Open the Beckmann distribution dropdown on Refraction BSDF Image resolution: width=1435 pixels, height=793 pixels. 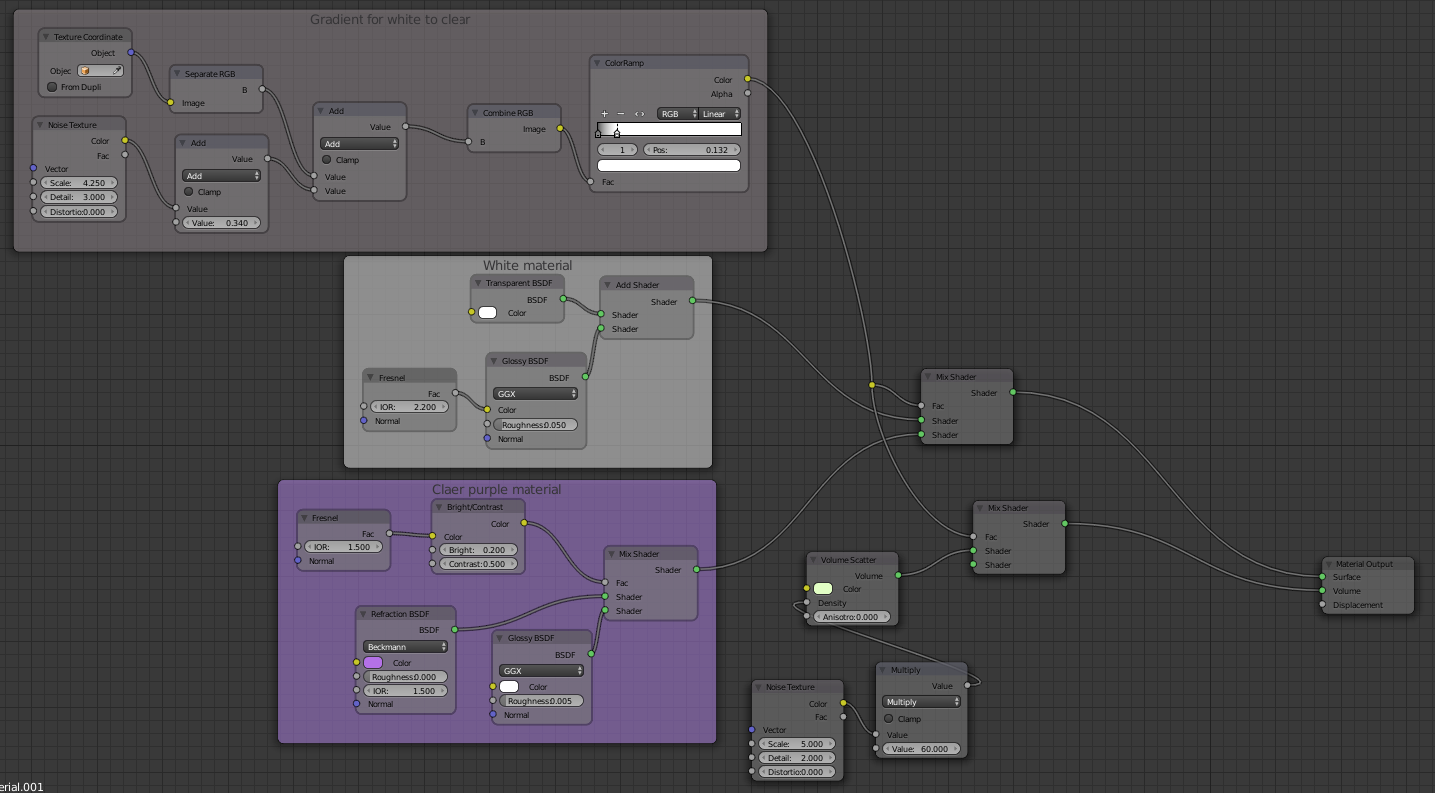pyautogui.click(x=405, y=647)
